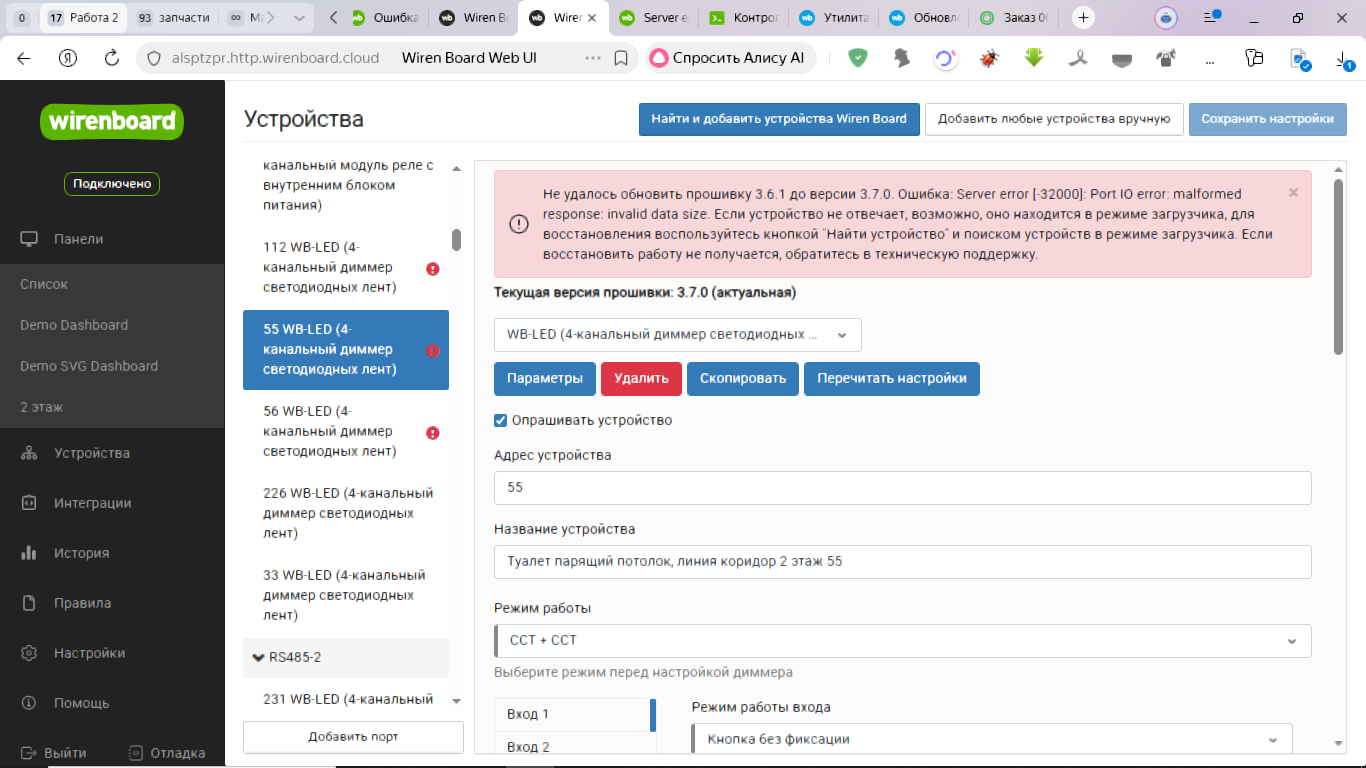Click the device list scrollbar thumb

coord(456,240)
